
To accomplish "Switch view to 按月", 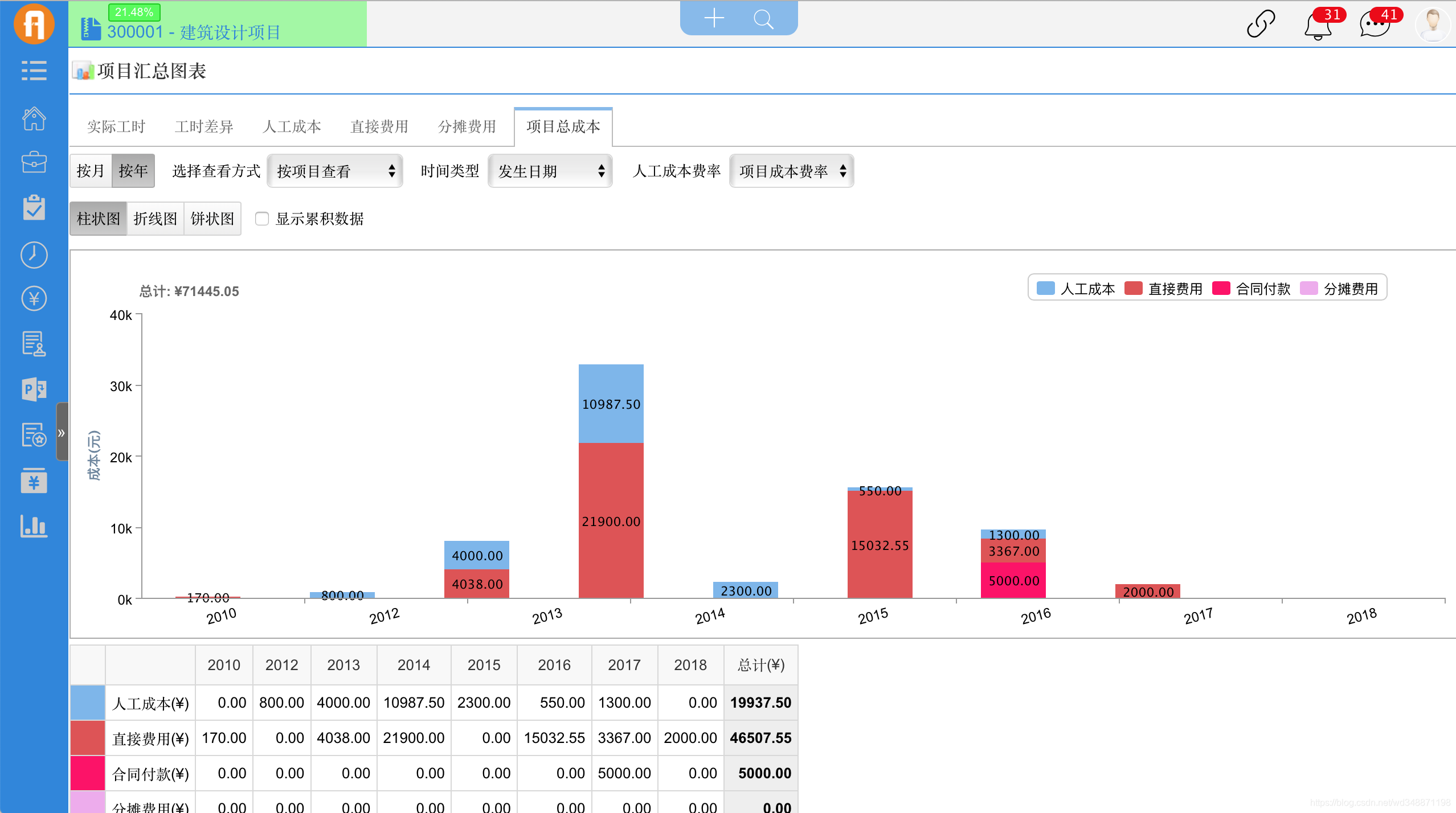I will coord(91,171).
